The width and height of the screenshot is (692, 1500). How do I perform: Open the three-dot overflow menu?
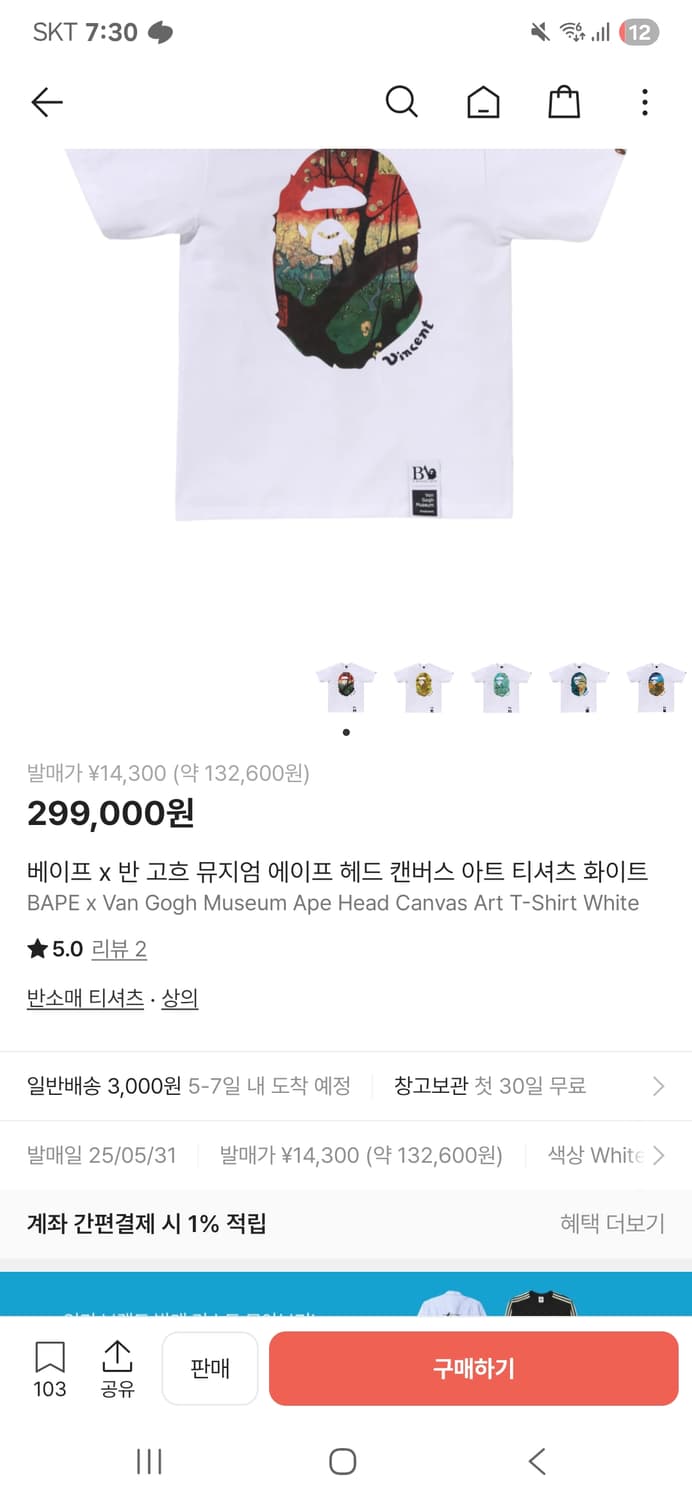coord(644,101)
